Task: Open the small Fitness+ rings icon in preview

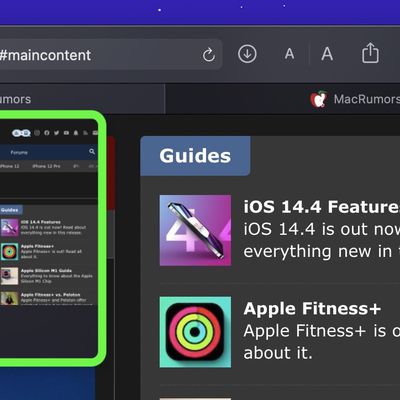Action: (9, 252)
